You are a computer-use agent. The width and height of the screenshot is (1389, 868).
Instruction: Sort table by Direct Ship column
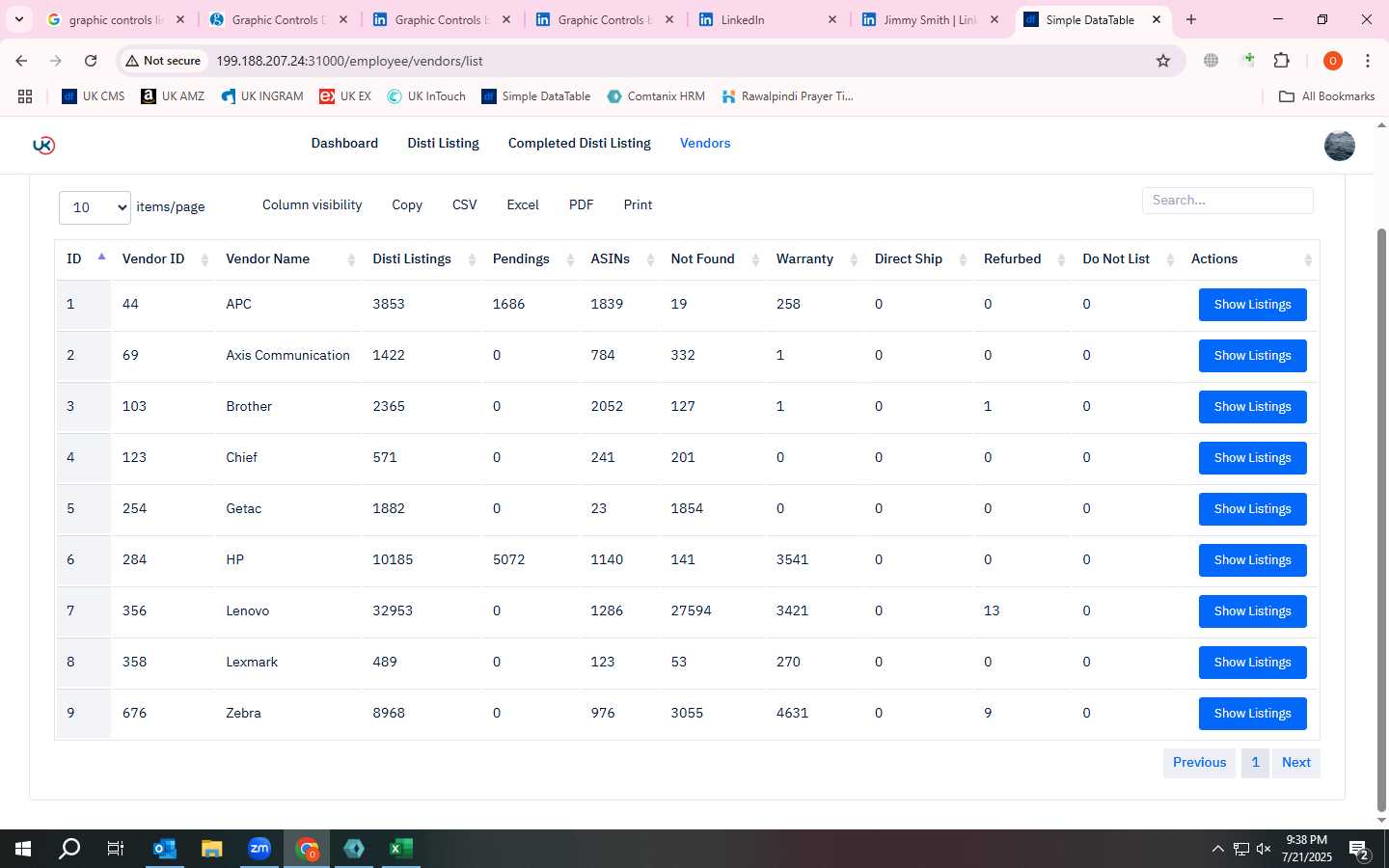click(x=918, y=258)
